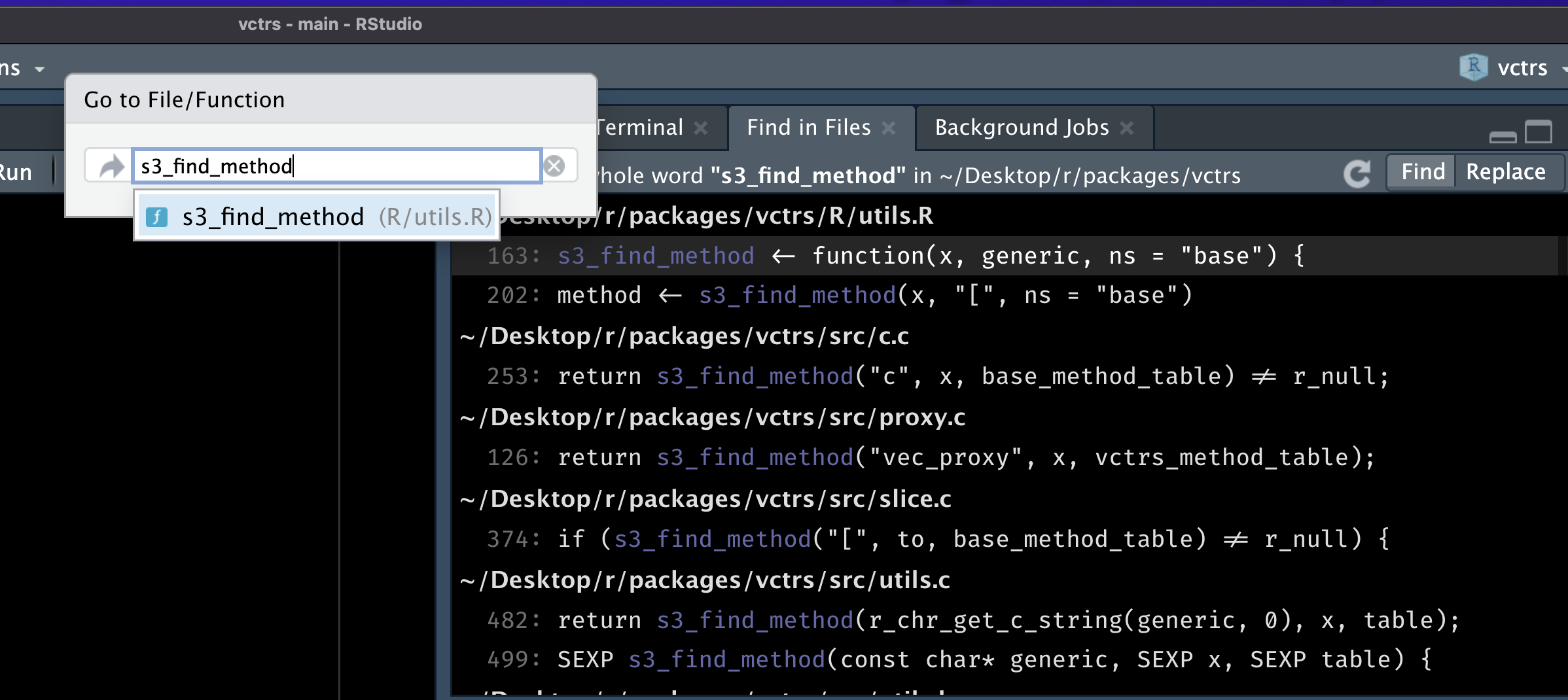The image size is (1568, 700).
Task: Click the vctrs R project icon
Action: coord(1473,67)
